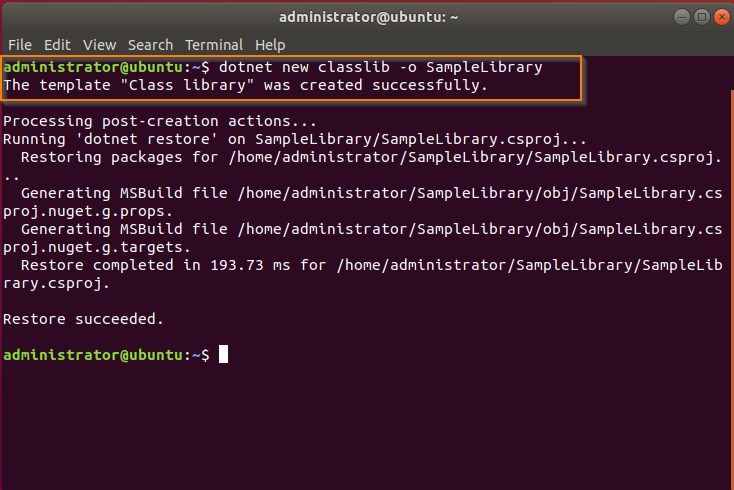Click the 'Processing post-creation actions...' line
This screenshot has width=734, height=490.
pyautogui.click(x=160, y=121)
